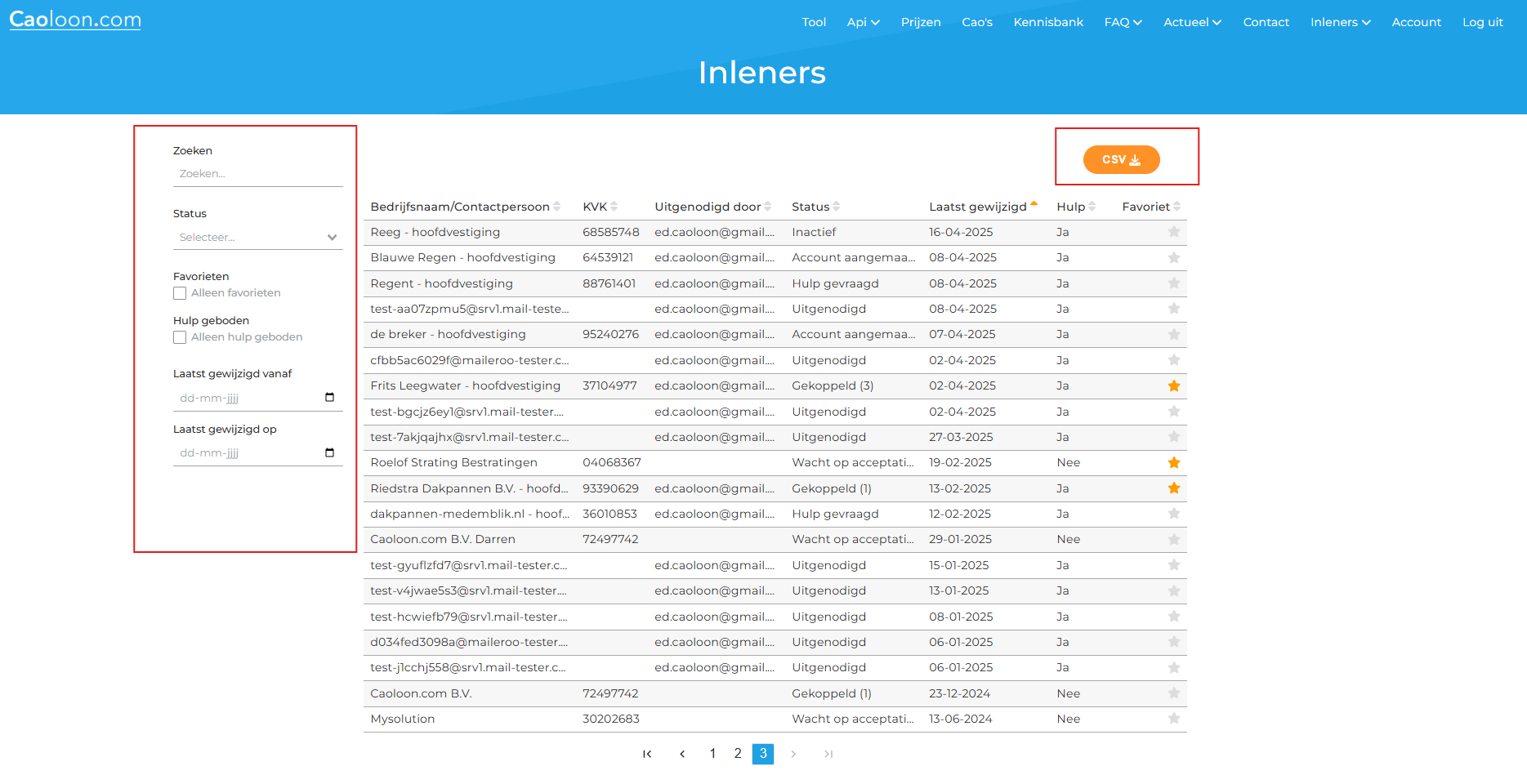Toggle favorite star for Roelof Strating Bestratingen
This screenshot has width=1527, height=784.
pos(1173,462)
